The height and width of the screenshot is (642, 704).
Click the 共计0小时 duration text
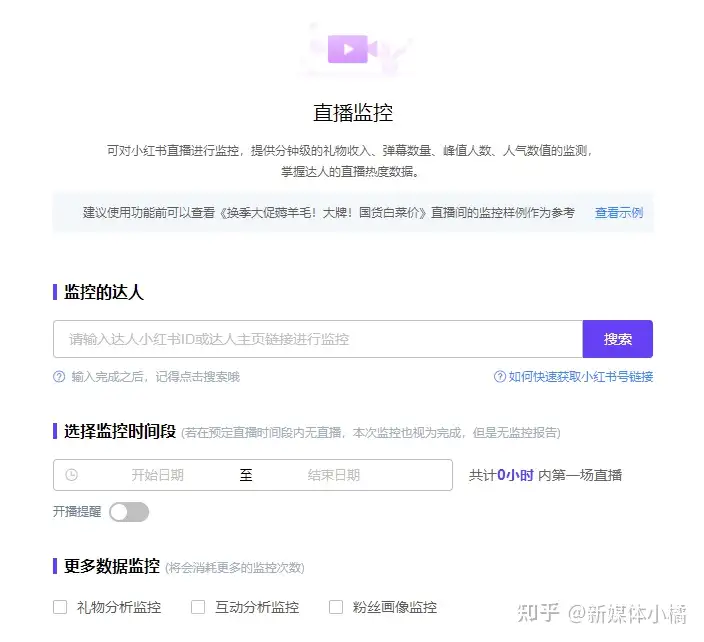click(x=501, y=475)
